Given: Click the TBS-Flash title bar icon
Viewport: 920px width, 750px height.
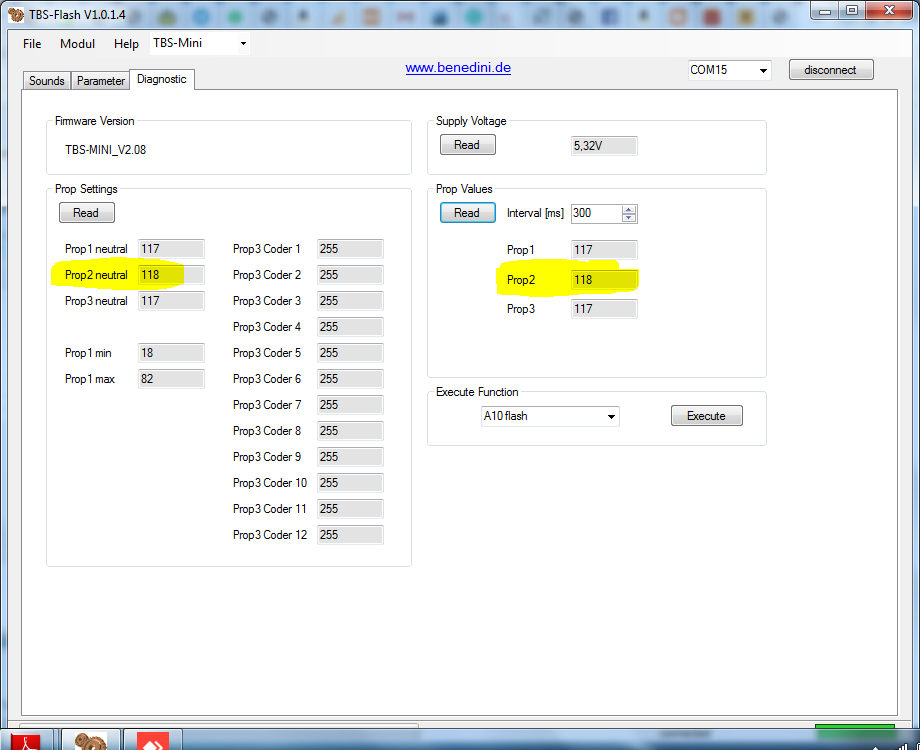Looking at the screenshot, I should click(x=14, y=15).
